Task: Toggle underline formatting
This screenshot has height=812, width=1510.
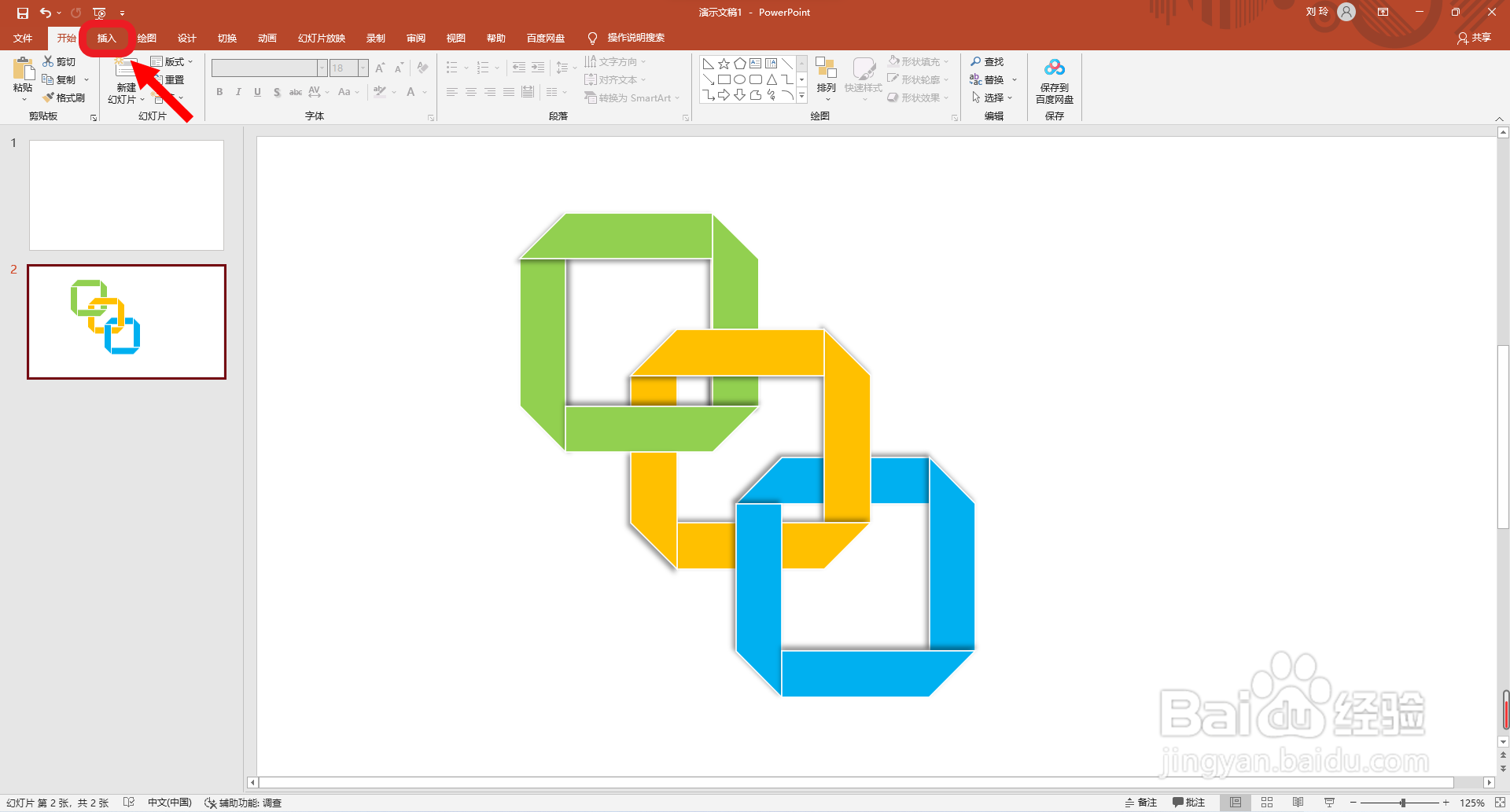Action: point(257,92)
